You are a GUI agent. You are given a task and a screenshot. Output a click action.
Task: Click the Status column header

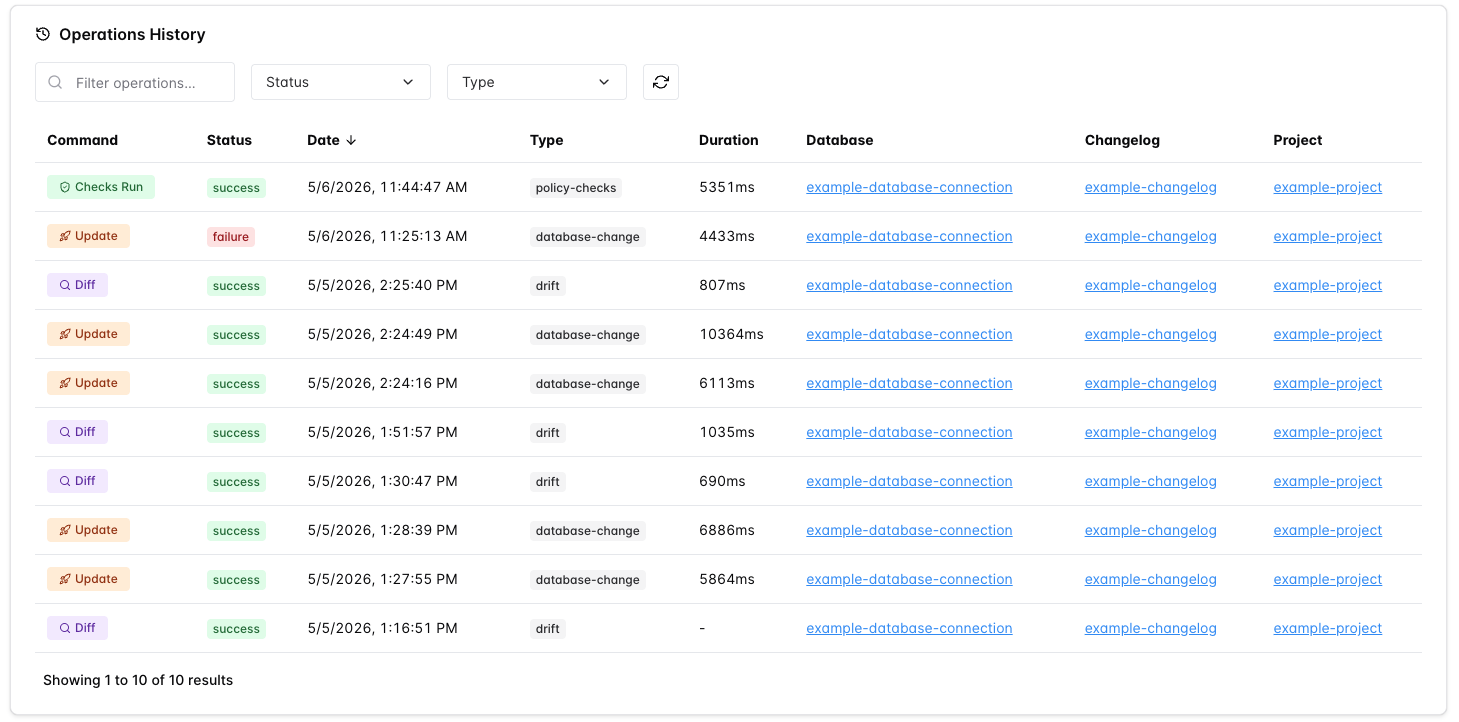click(x=229, y=140)
